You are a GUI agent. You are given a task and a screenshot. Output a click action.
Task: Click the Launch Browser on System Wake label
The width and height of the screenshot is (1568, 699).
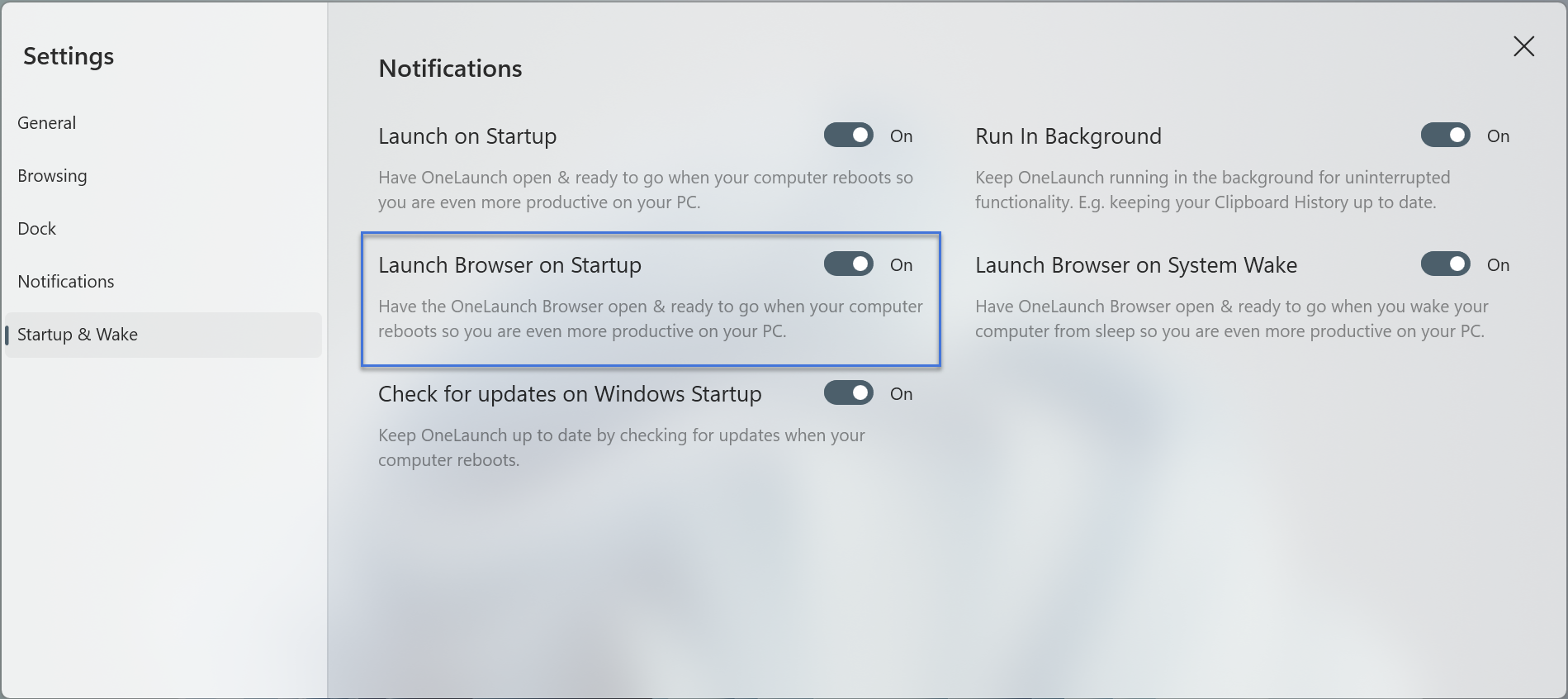tap(1136, 265)
